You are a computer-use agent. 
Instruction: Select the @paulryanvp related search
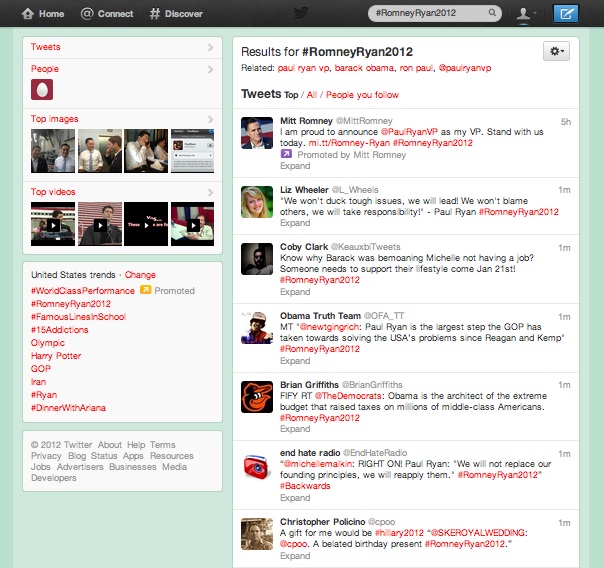coord(465,68)
